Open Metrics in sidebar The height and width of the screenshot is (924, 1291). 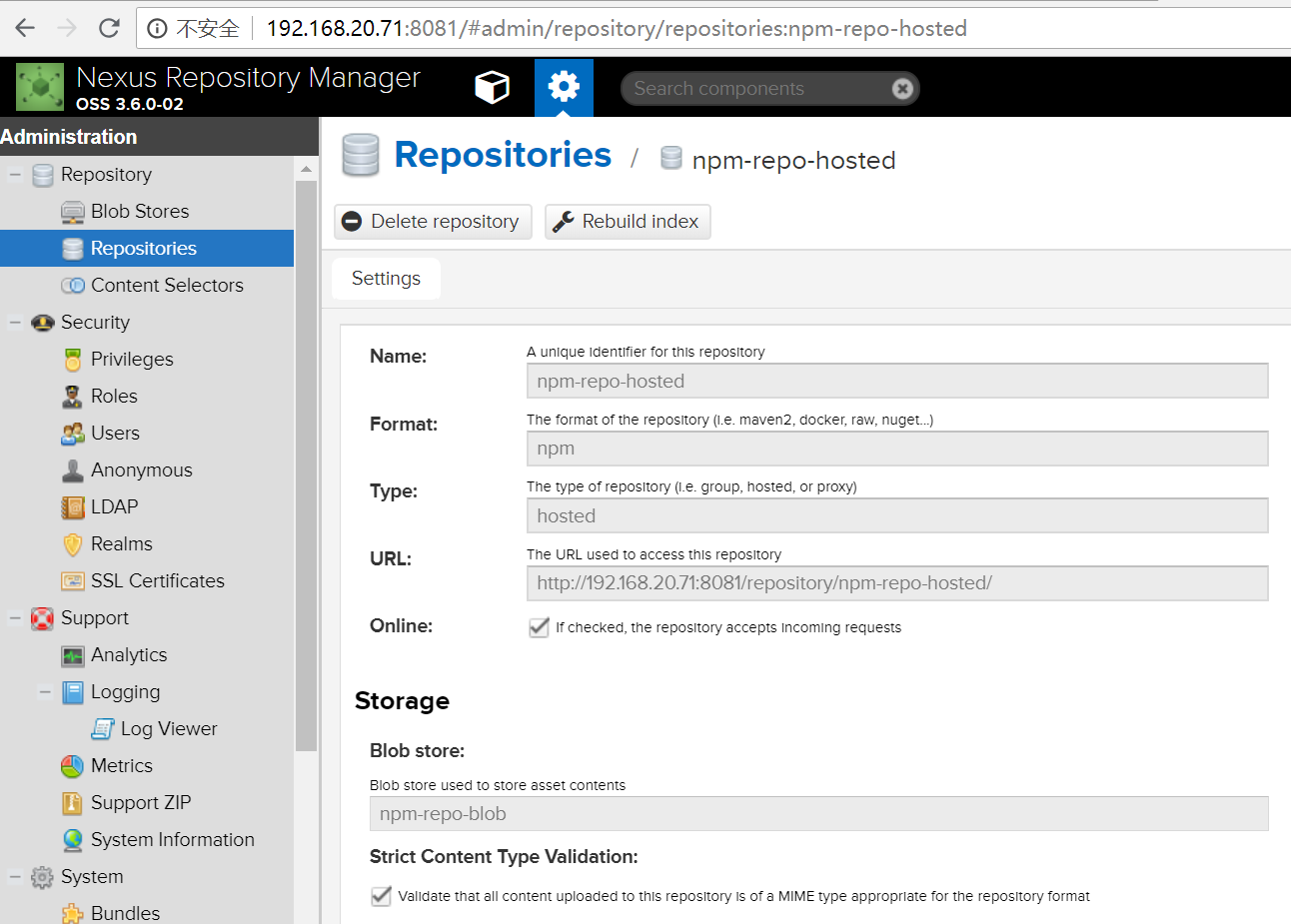(122, 766)
